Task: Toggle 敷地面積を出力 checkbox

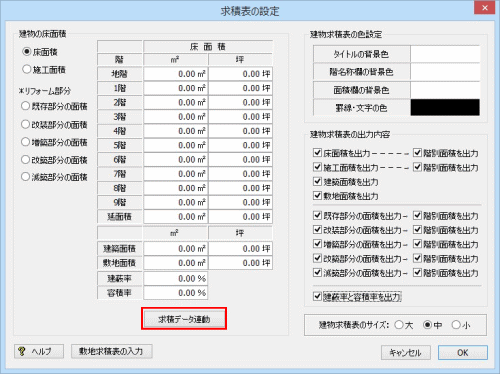Action: pyautogui.click(x=317, y=195)
